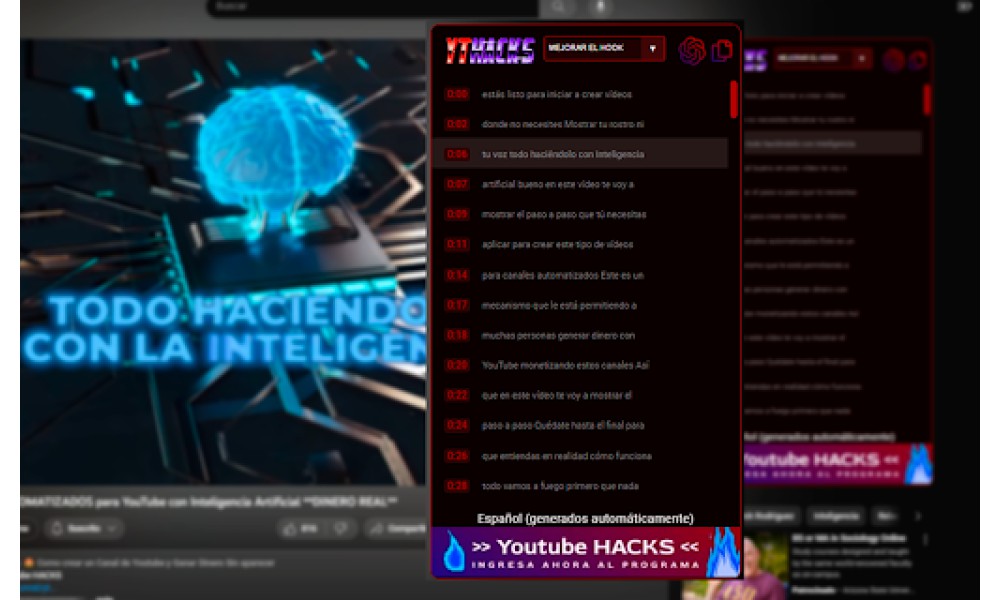Screen dimensions: 1000x600
Task: Select line 'mecanismo que le está permitiendo a'
Action: (559, 305)
